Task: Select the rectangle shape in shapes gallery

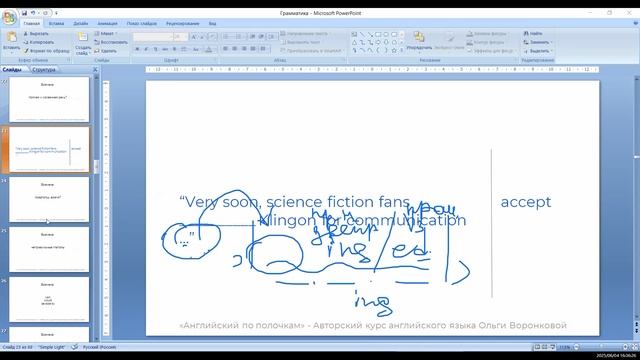Action: coord(378,34)
